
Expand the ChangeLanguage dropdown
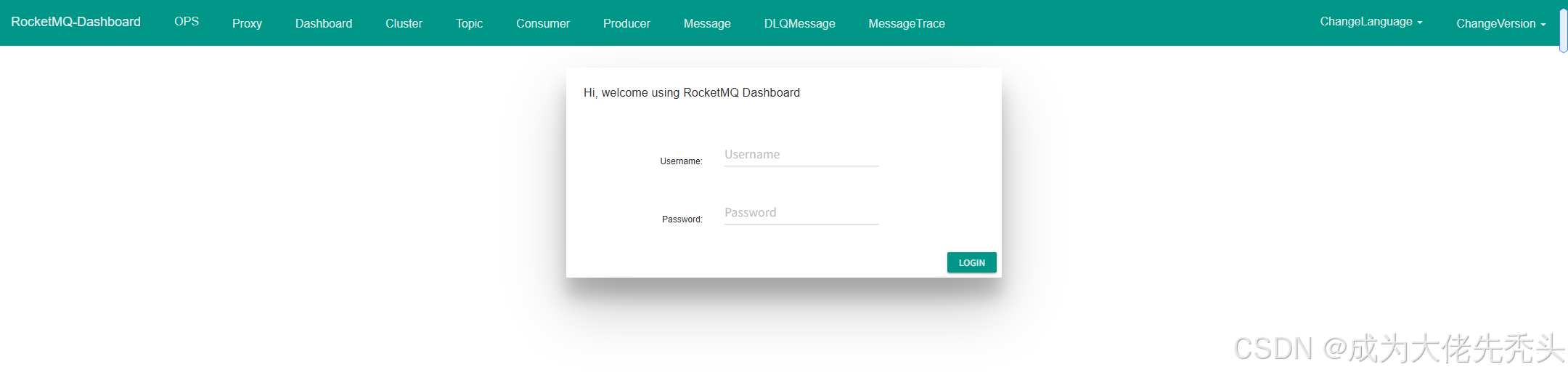[1371, 22]
